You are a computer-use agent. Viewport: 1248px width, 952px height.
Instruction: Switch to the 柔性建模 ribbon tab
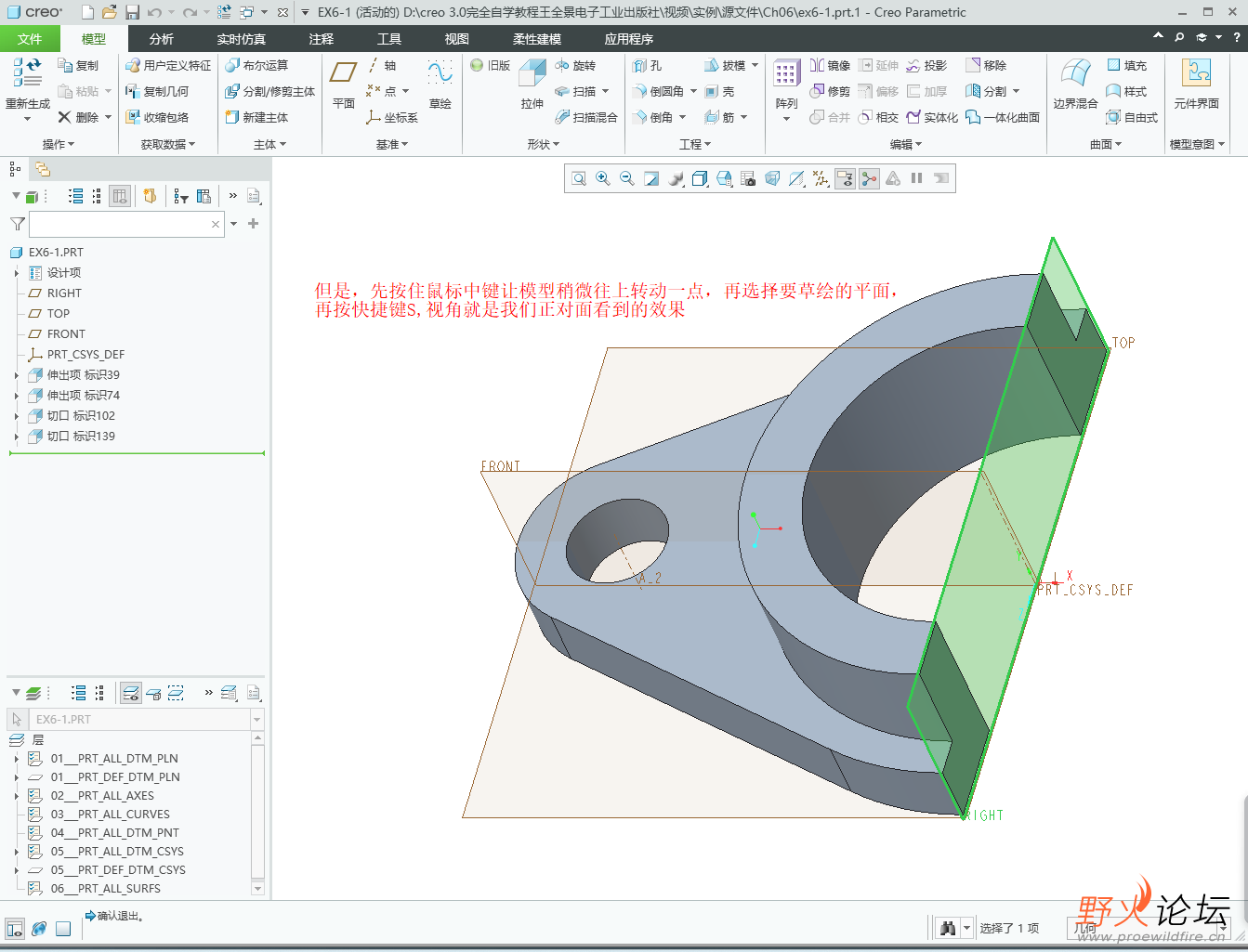point(537,38)
